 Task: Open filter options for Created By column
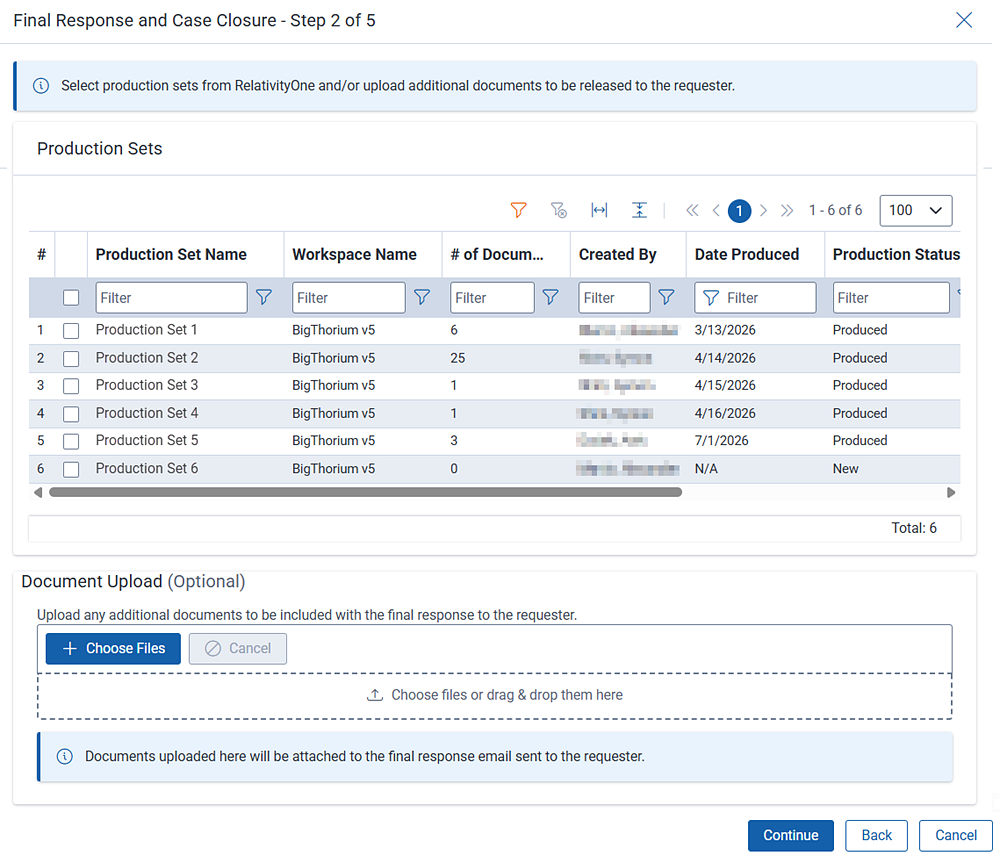[666, 297]
